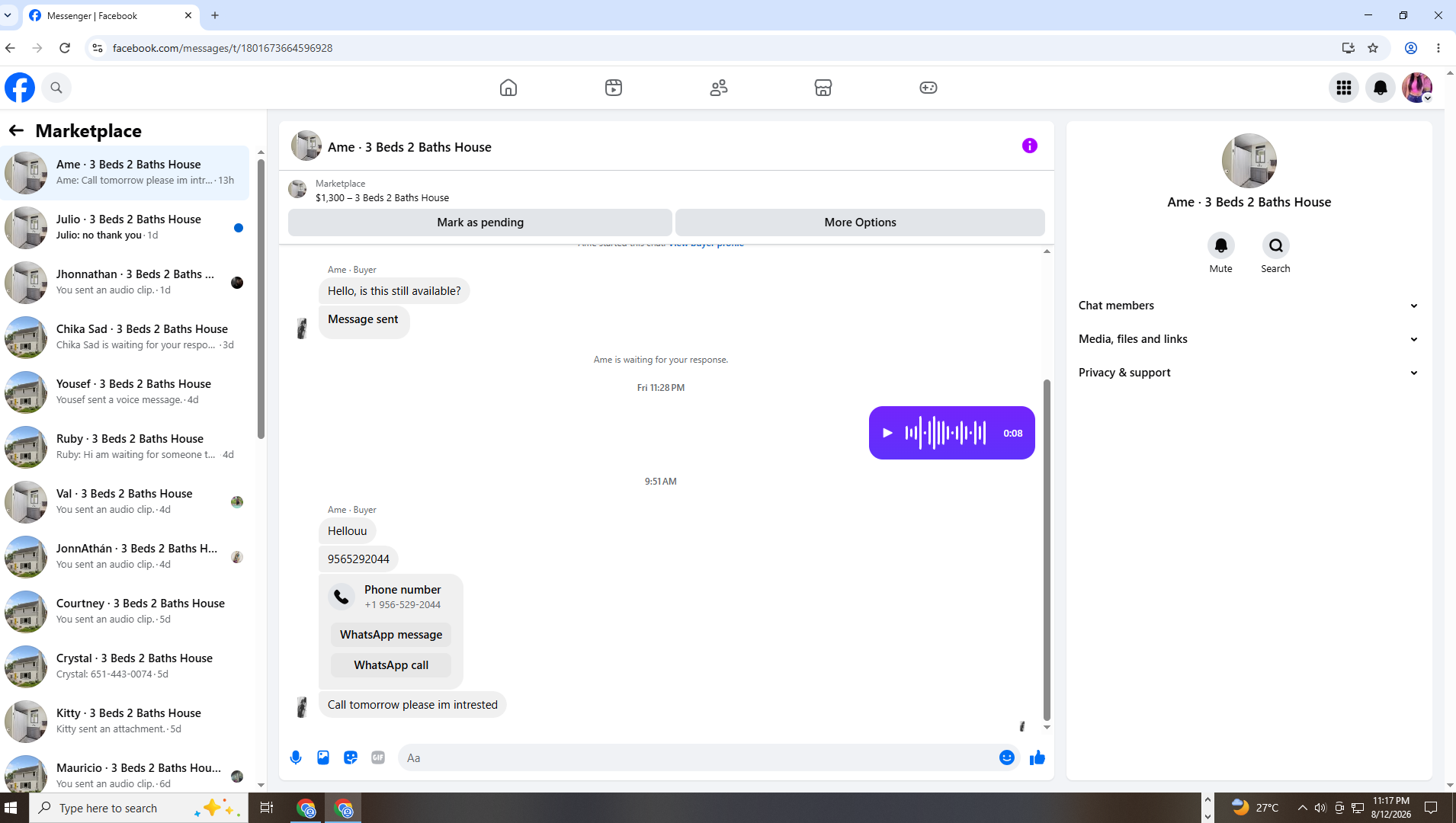Open Yousef's voice message conversation
Screen dimensions: 1456x823
pos(125,392)
